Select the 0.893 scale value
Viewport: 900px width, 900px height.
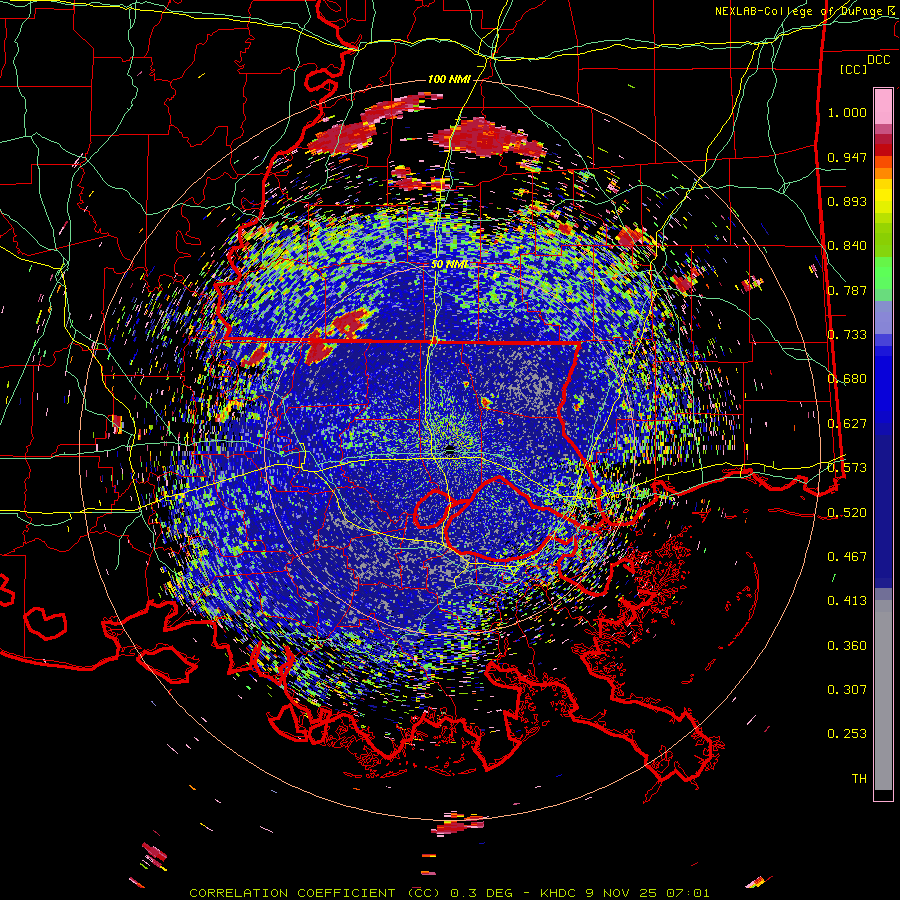click(847, 201)
